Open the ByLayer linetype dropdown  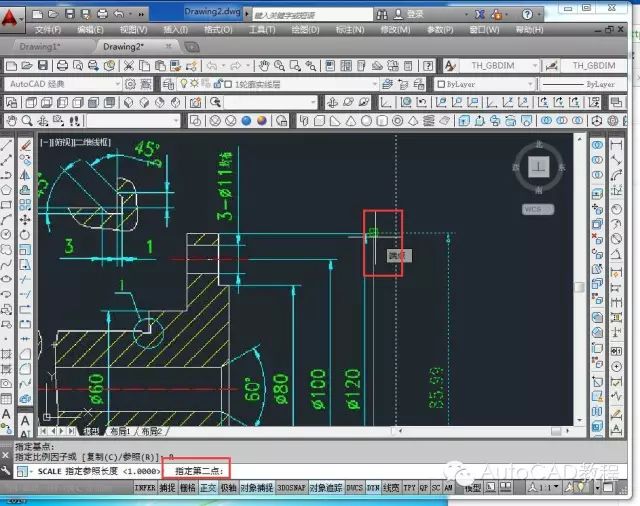click(583, 84)
